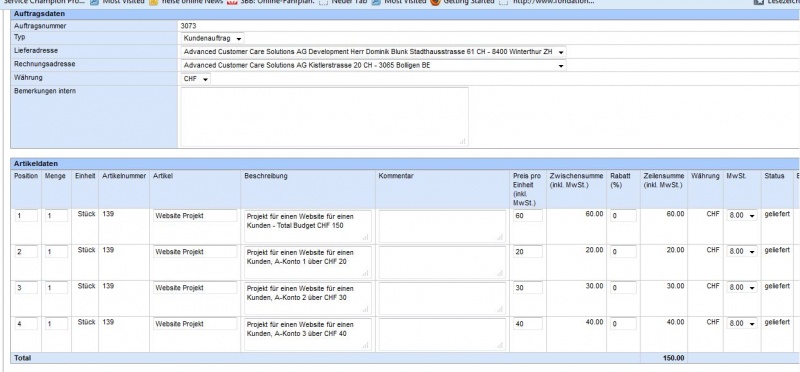Open the Währung CHF dropdown in Auftragsdaten
The image size is (800, 372).
(196, 79)
